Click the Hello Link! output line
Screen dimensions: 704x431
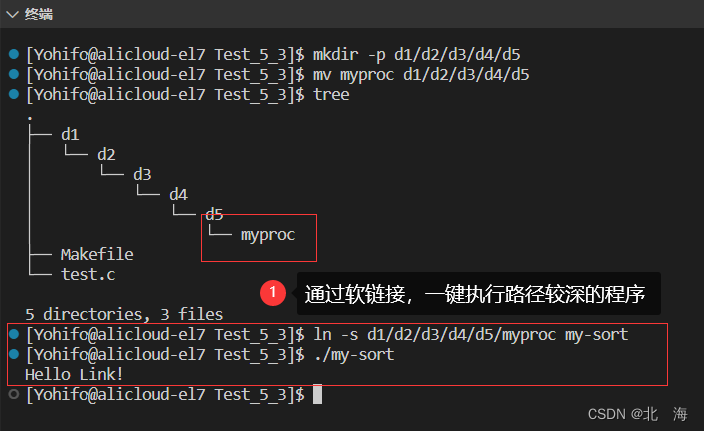[74, 374]
